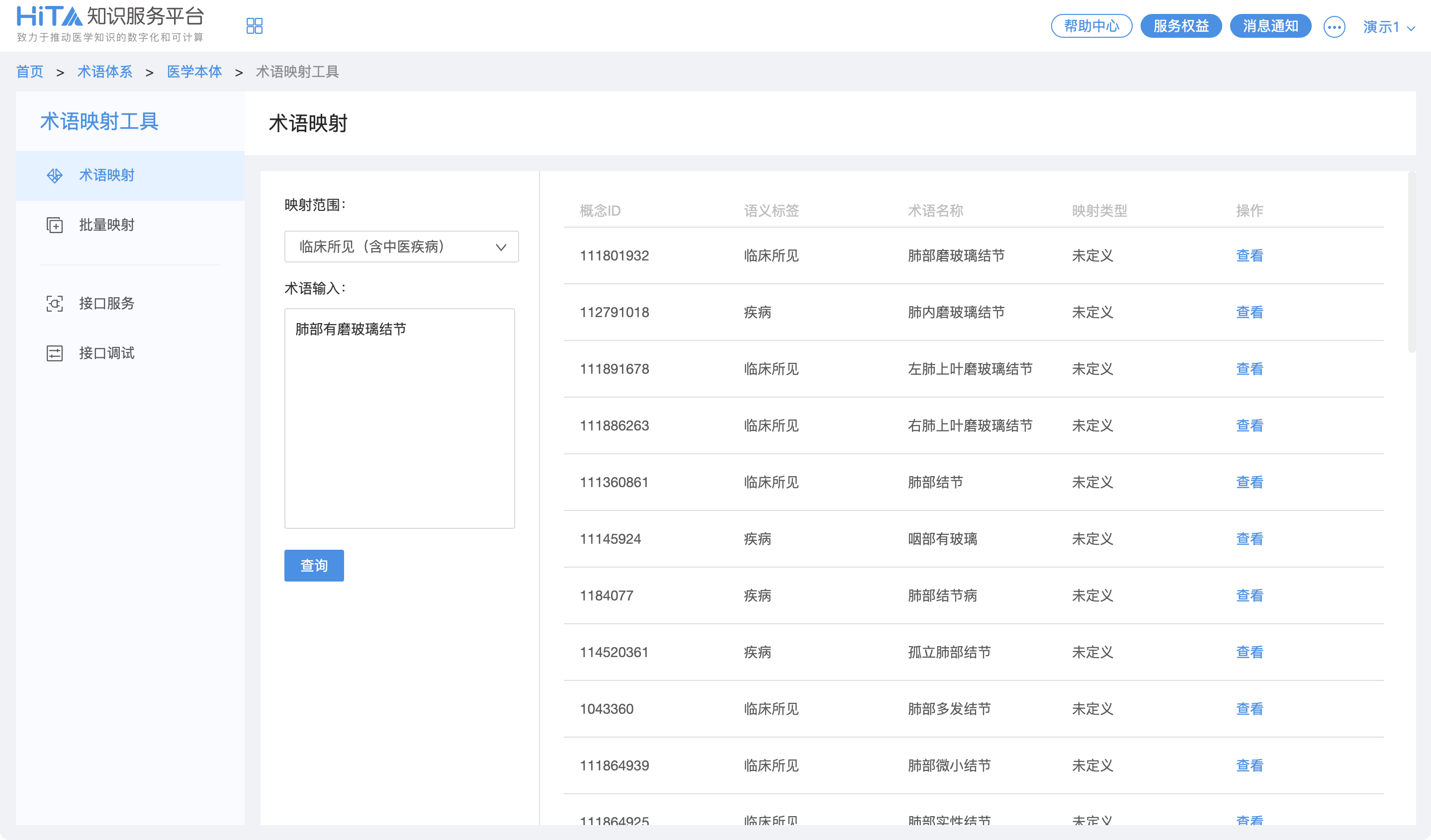
Task: Expand the 映射范围 dropdown
Action: click(x=401, y=247)
